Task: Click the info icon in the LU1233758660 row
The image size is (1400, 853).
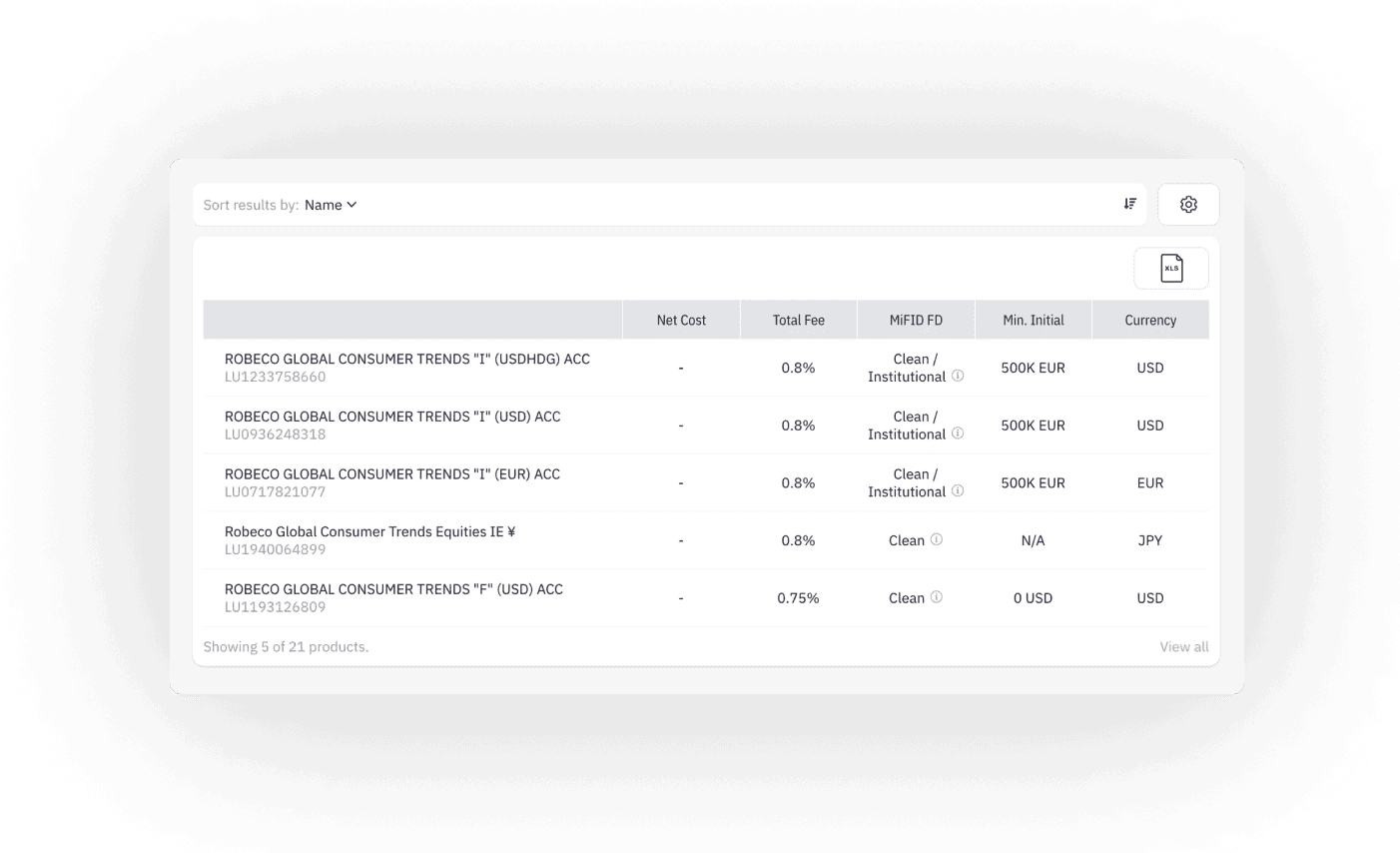Action: tap(958, 377)
